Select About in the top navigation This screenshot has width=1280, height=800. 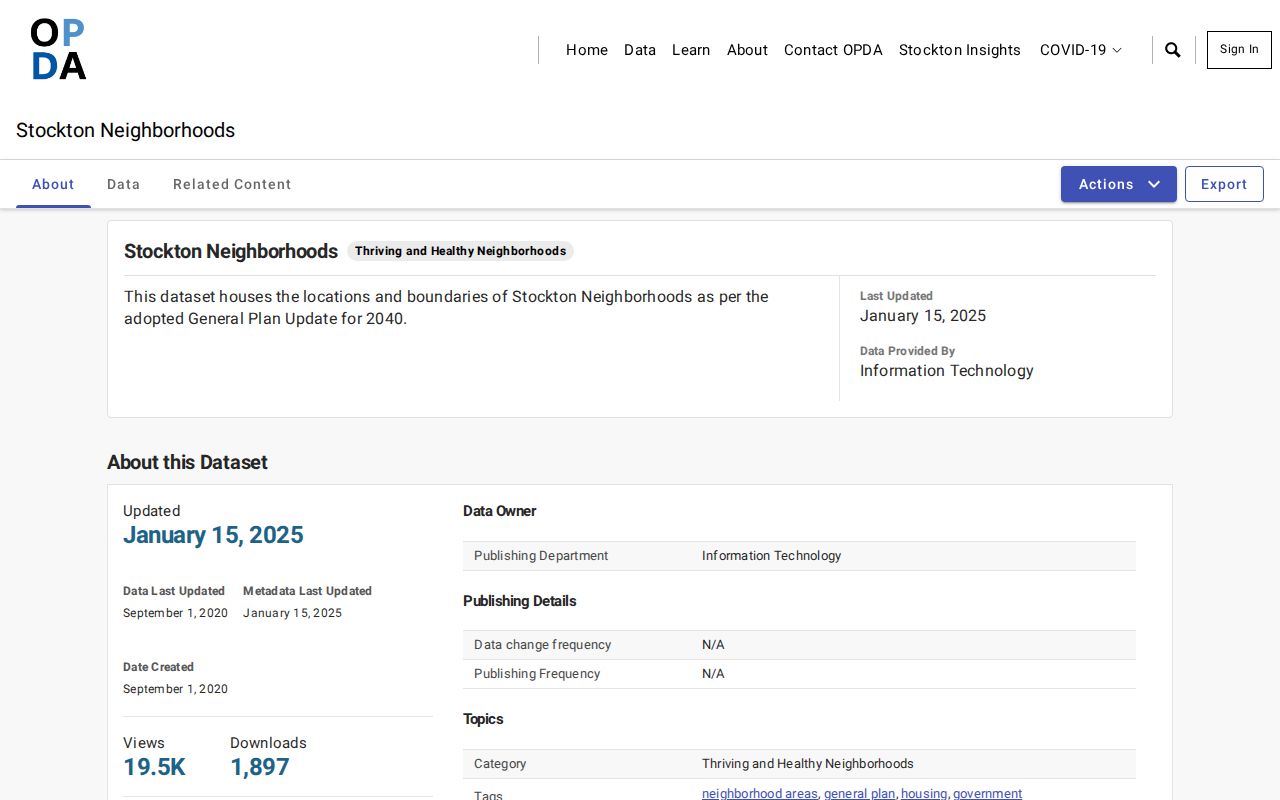click(x=747, y=50)
